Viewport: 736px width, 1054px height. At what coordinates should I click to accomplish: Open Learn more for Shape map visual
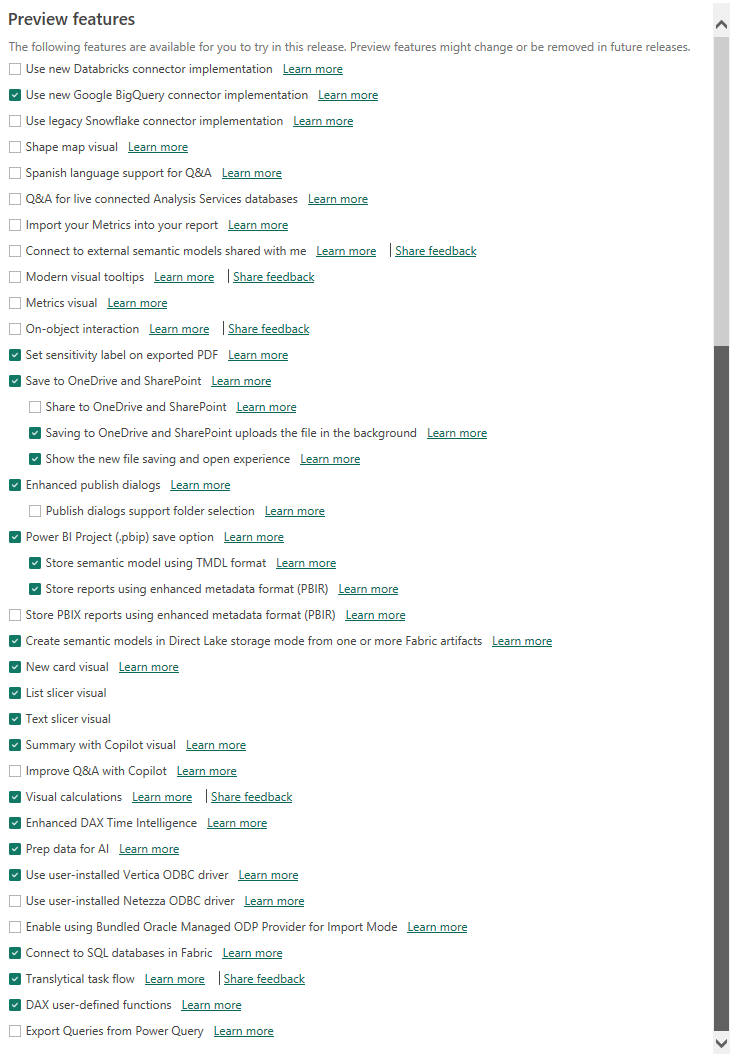(158, 147)
